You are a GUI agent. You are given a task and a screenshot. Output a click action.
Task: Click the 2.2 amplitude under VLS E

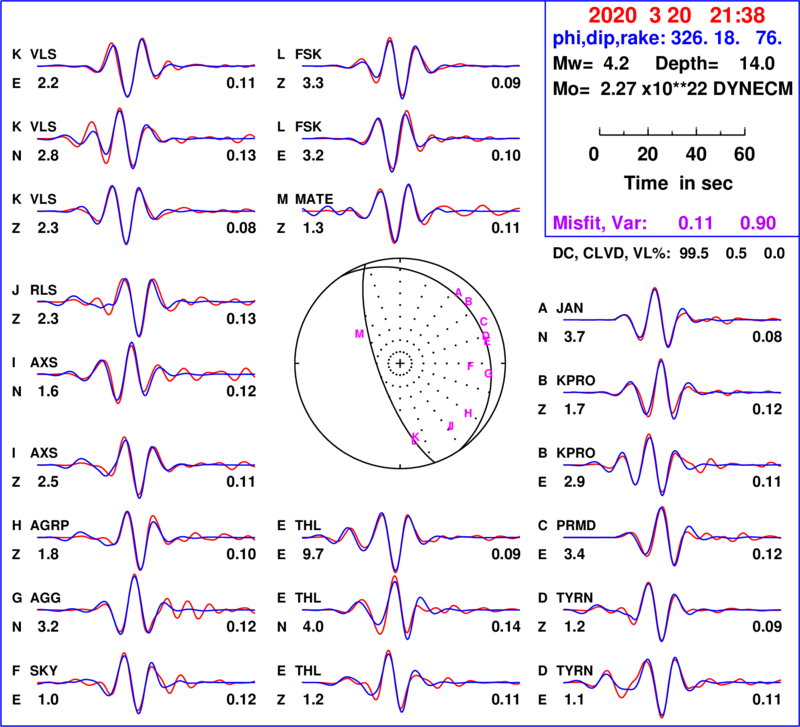click(48, 83)
